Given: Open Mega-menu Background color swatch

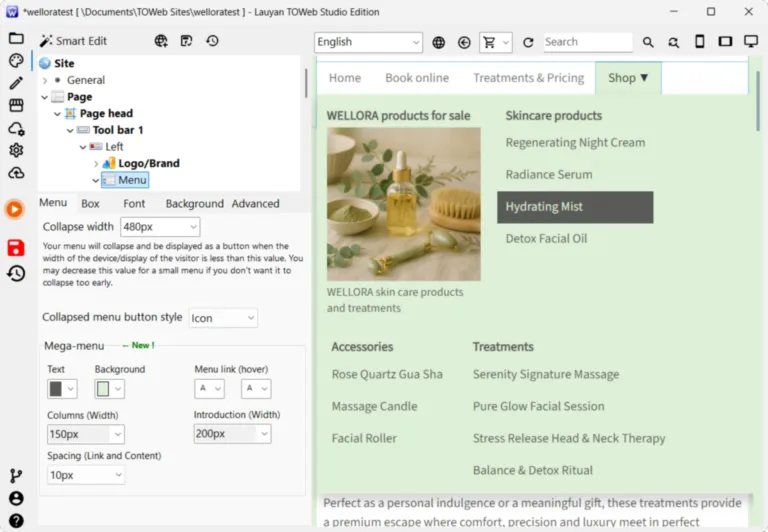Looking at the screenshot, I should click(x=109, y=389).
